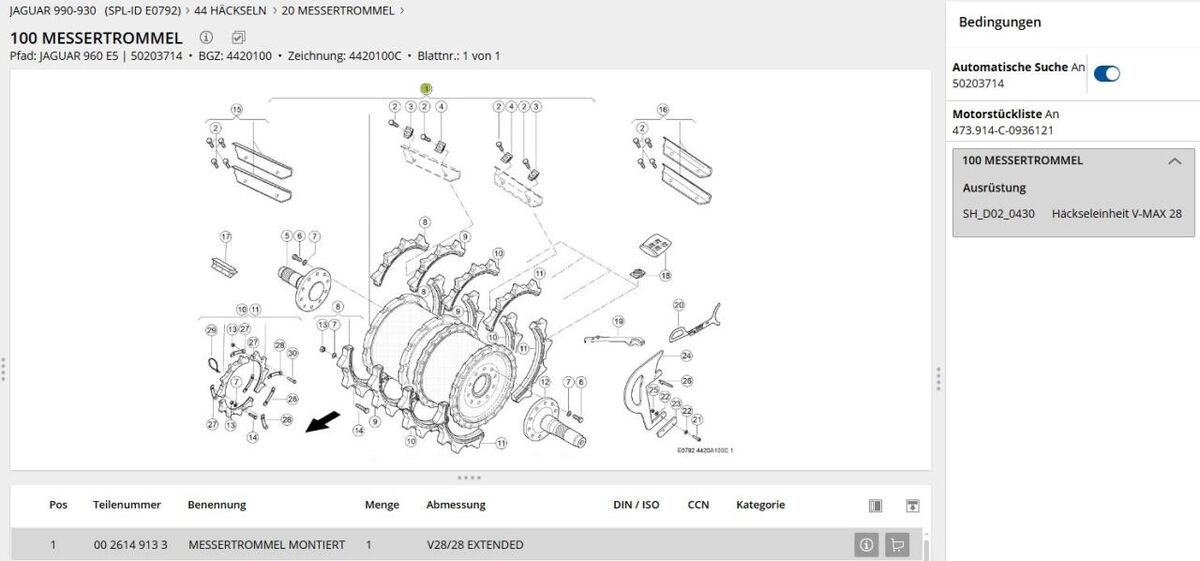Image resolution: width=1200 pixels, height=561 pixels.
Task: Click the V28/28 EXTENDED dimension cell
Action: point(475,545)
